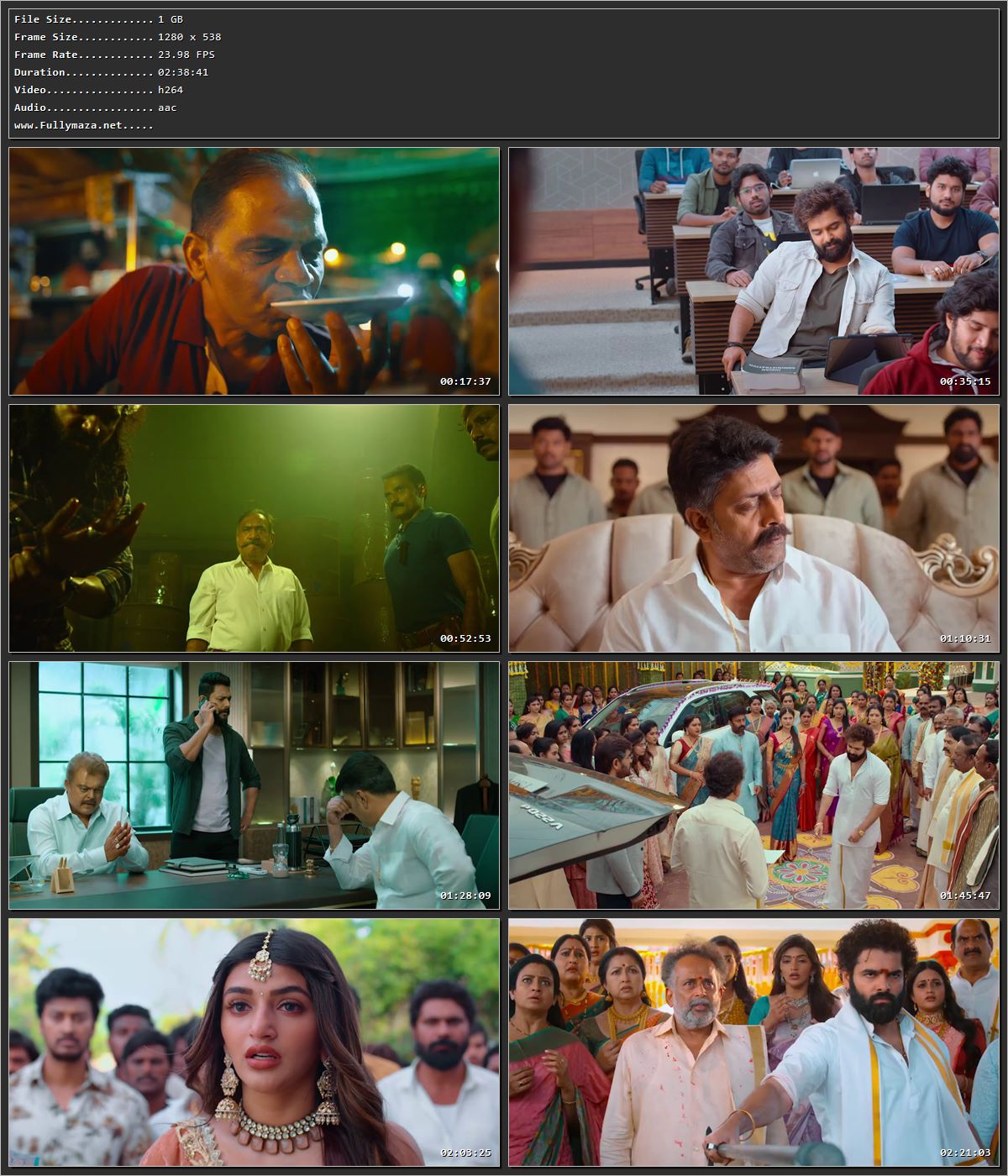This screenshot has height=1176, width=1008.
Task: Select the frame stamped 00:52:53
Action: [254, 528]
